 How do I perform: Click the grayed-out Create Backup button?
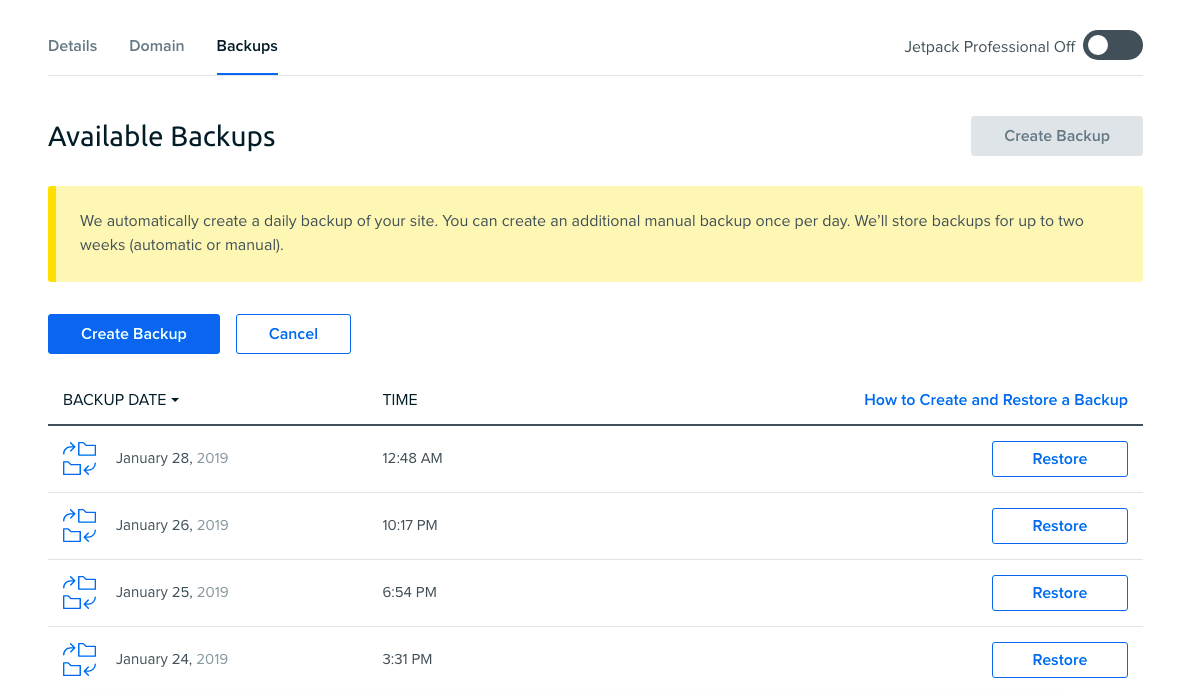coord(1056,136)
